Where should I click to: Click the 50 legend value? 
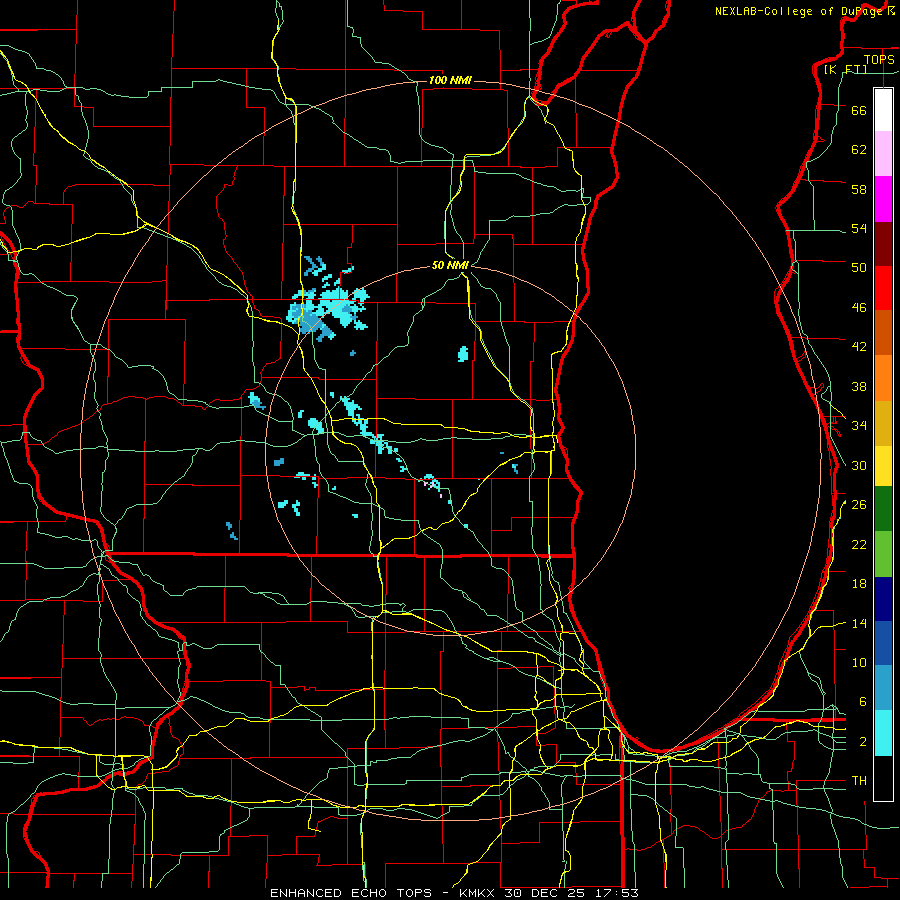[859, 268]
